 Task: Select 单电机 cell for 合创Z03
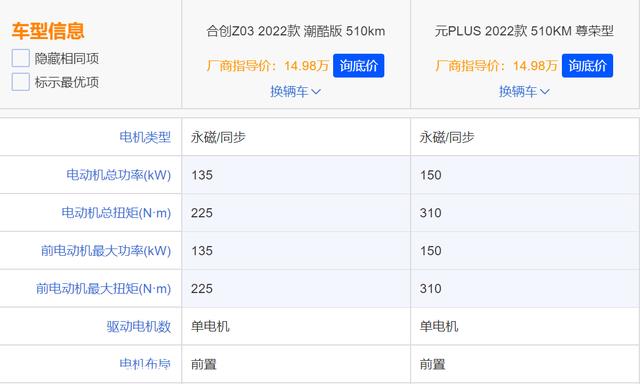point(296,326)
